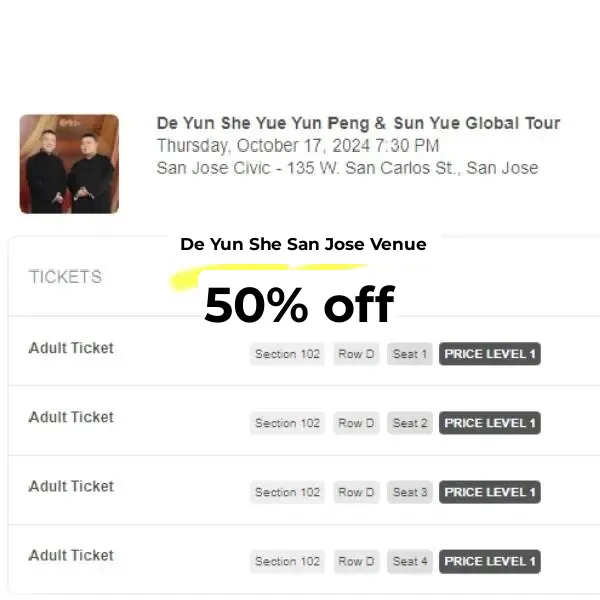Click Section 102 tag in Seat 2 row

[287, 423]
